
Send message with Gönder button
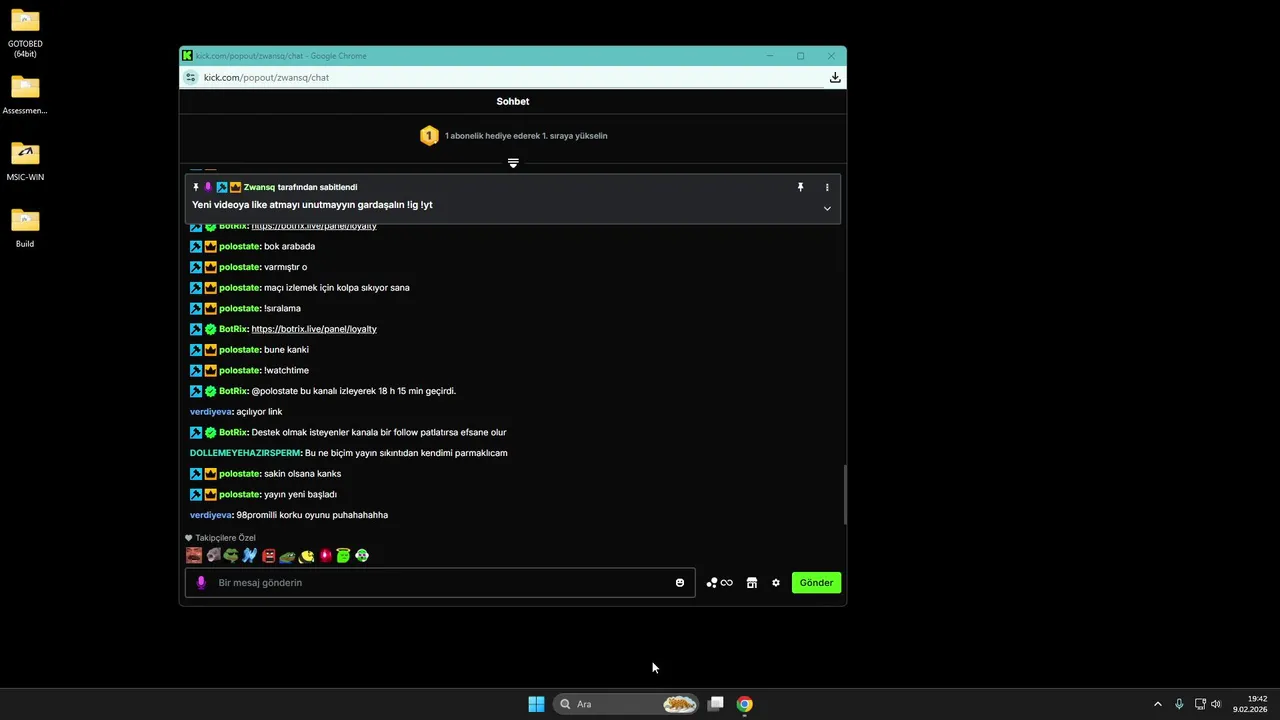click(x=817, y=583)
